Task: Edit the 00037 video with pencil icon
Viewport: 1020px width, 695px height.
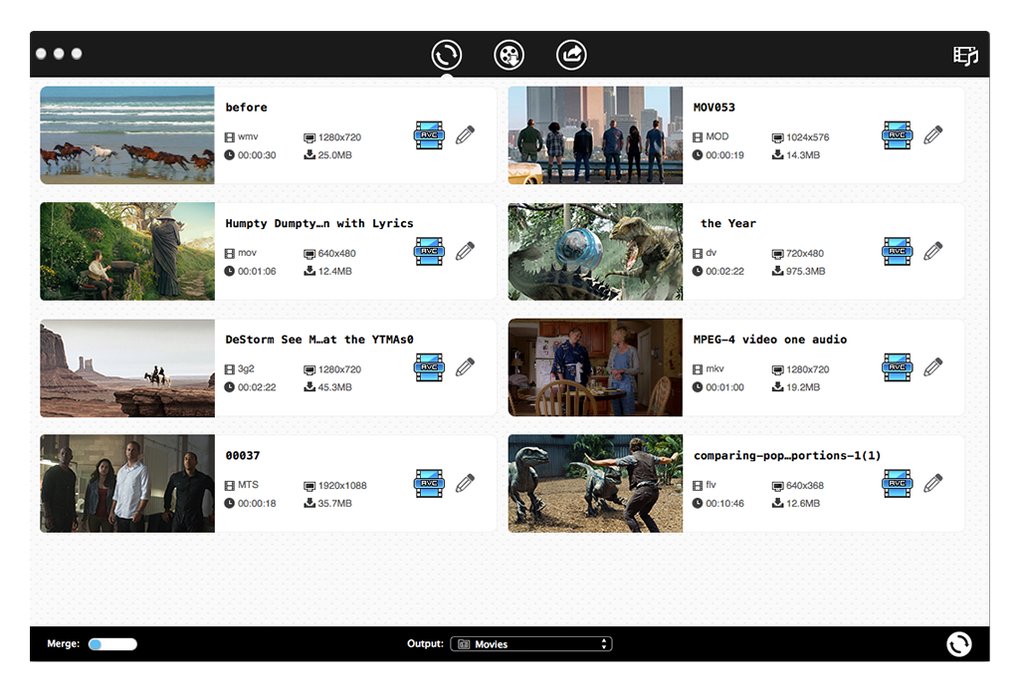Action: click(x=465, y=483)
